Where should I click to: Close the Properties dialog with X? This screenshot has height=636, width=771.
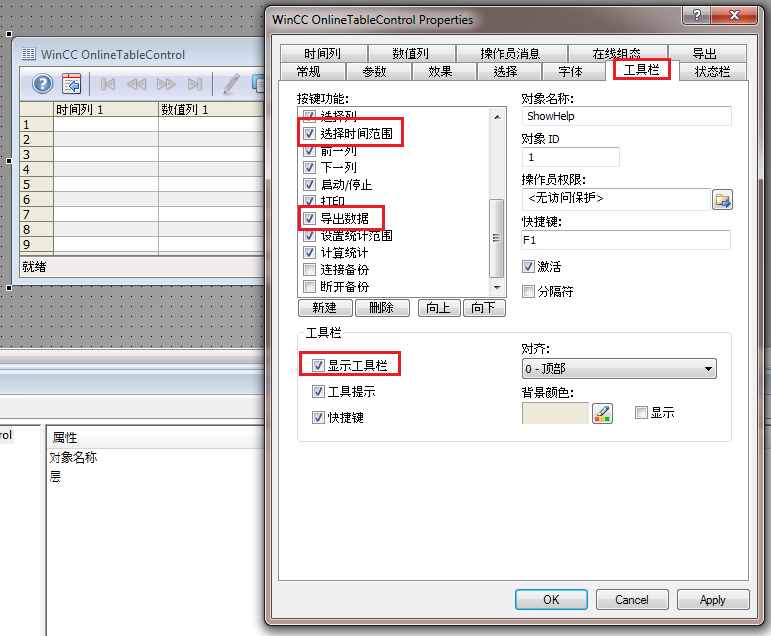coord(734,15)
